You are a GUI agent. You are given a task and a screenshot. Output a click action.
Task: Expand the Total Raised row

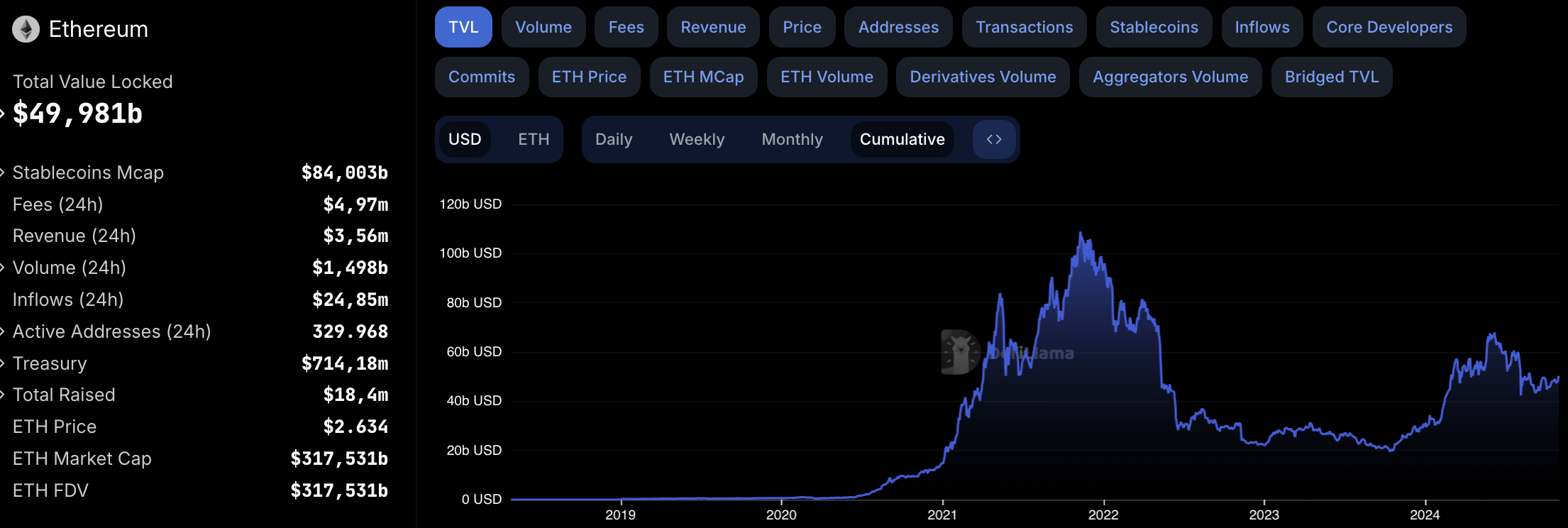(2, 395)
